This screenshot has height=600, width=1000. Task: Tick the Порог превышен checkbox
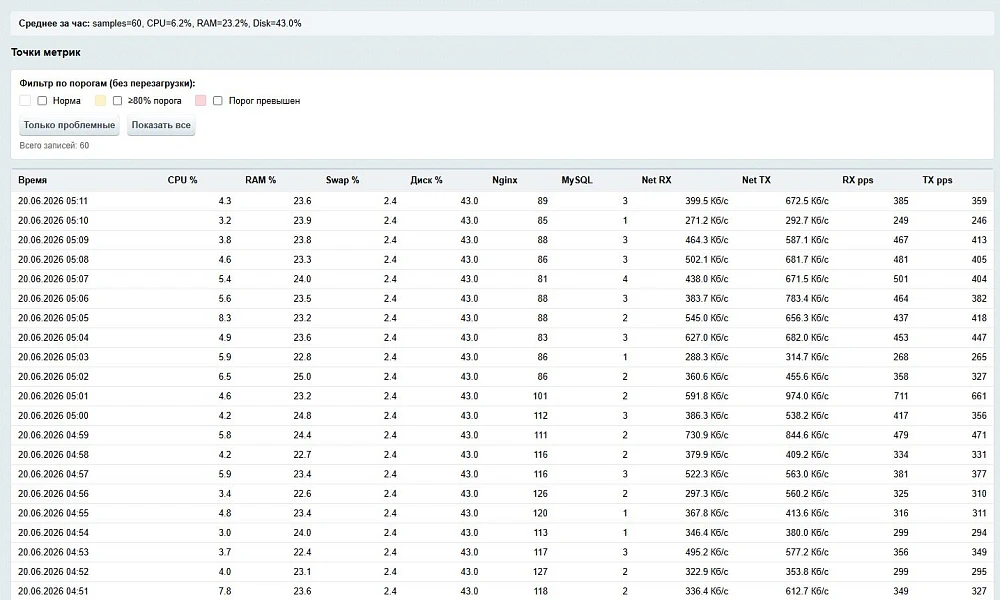pyautogui.click(x=217, y=101)
